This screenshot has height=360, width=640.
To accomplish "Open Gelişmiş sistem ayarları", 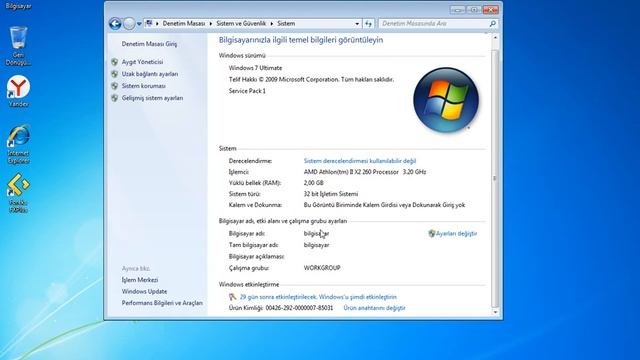I will (152, 98).
